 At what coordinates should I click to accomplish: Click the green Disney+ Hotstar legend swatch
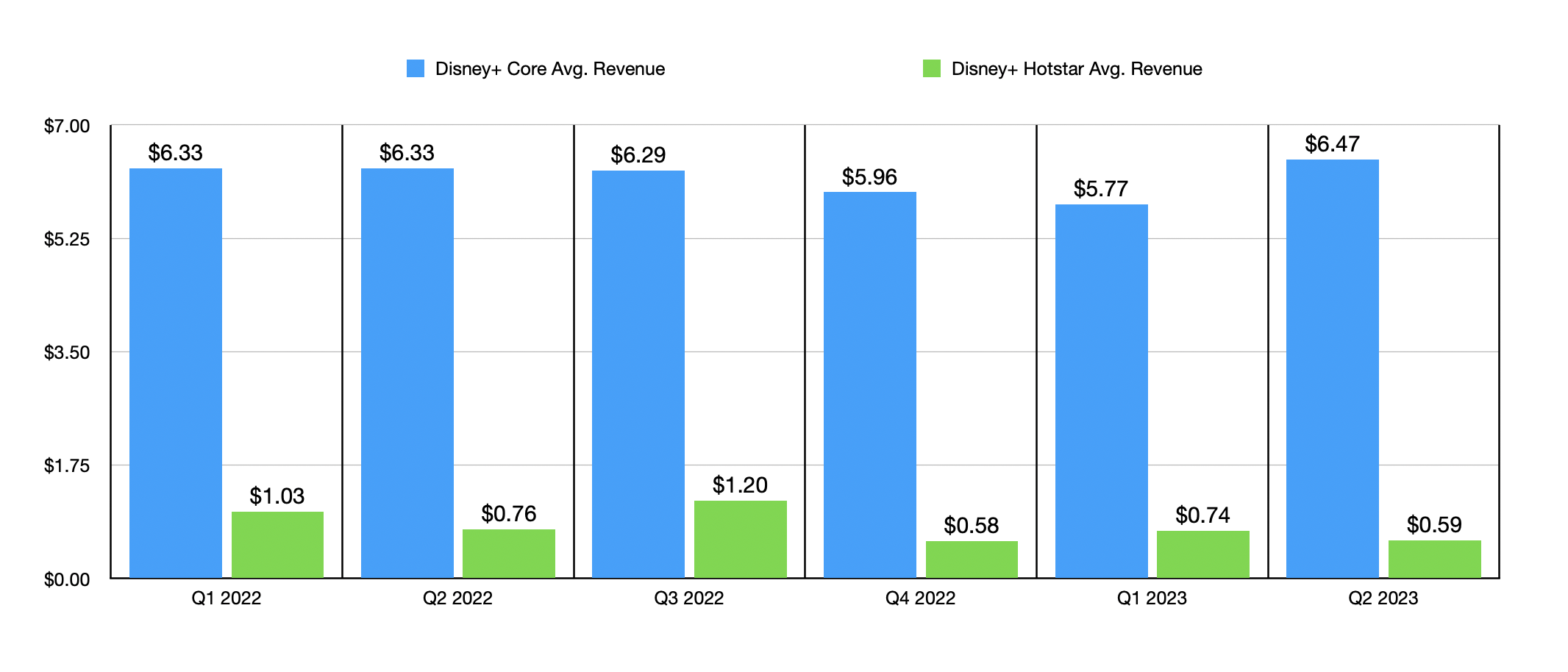coord(932,68)
